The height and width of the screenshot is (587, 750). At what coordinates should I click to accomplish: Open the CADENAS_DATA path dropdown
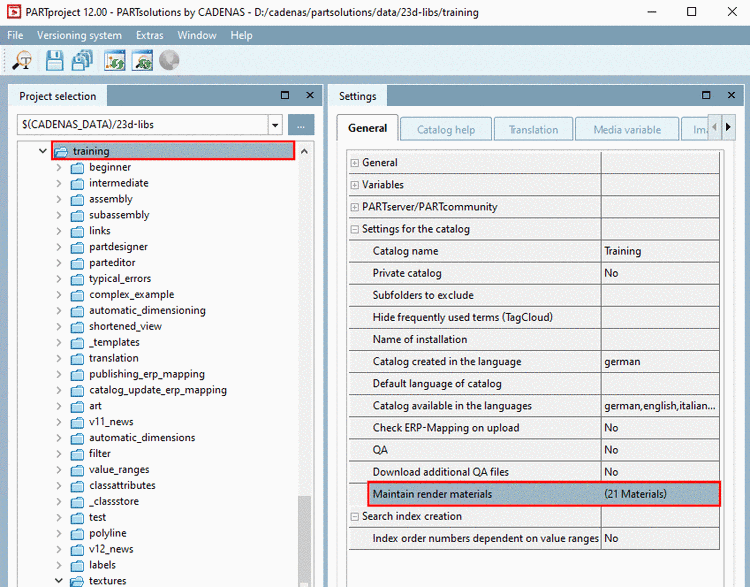click(275, 125)
